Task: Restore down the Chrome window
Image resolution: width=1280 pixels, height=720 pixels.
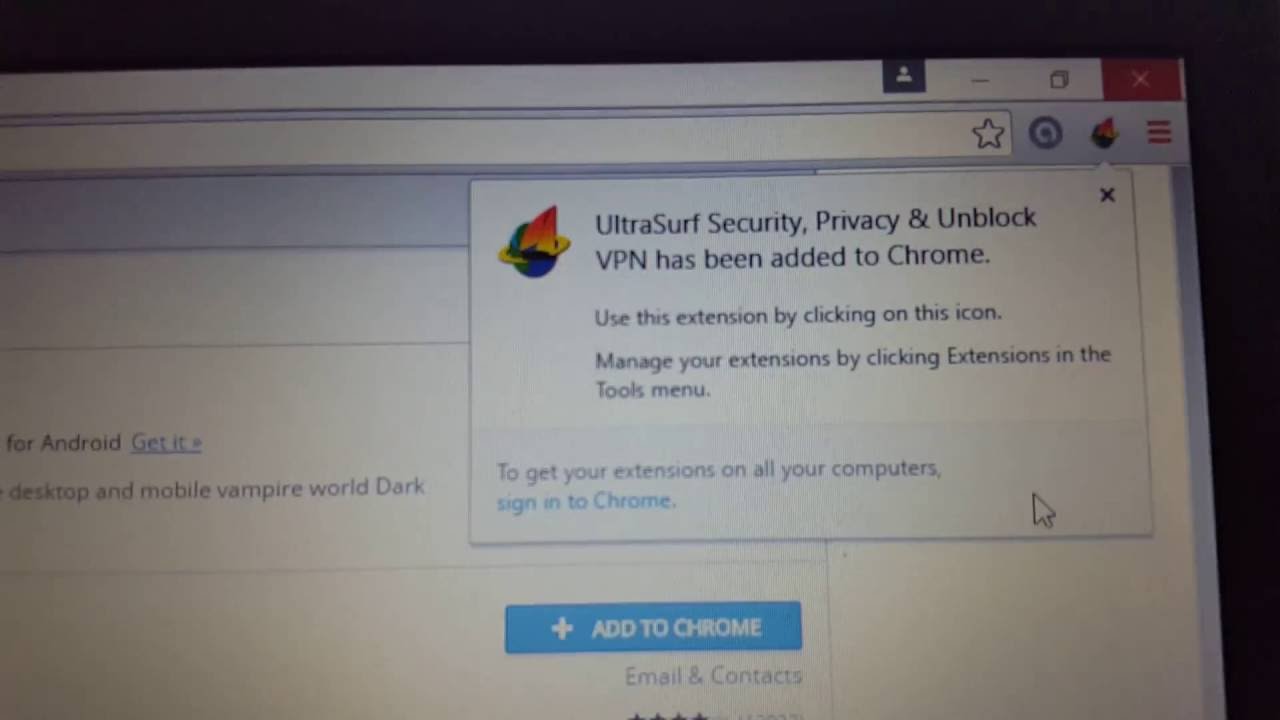Action: click(1059, 79)
